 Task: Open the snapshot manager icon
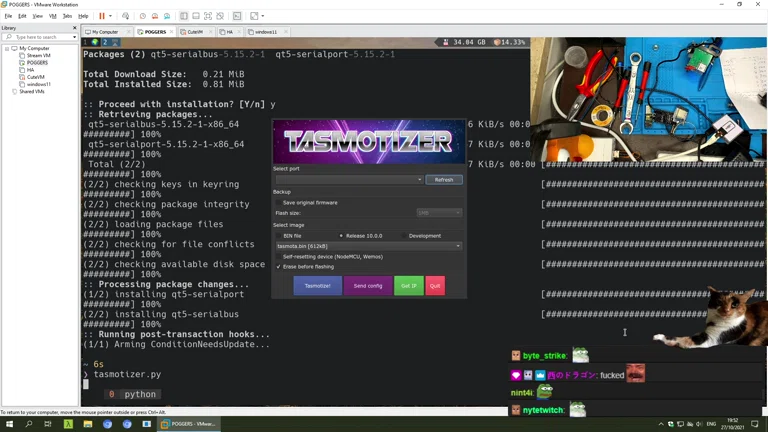(167, 16)
